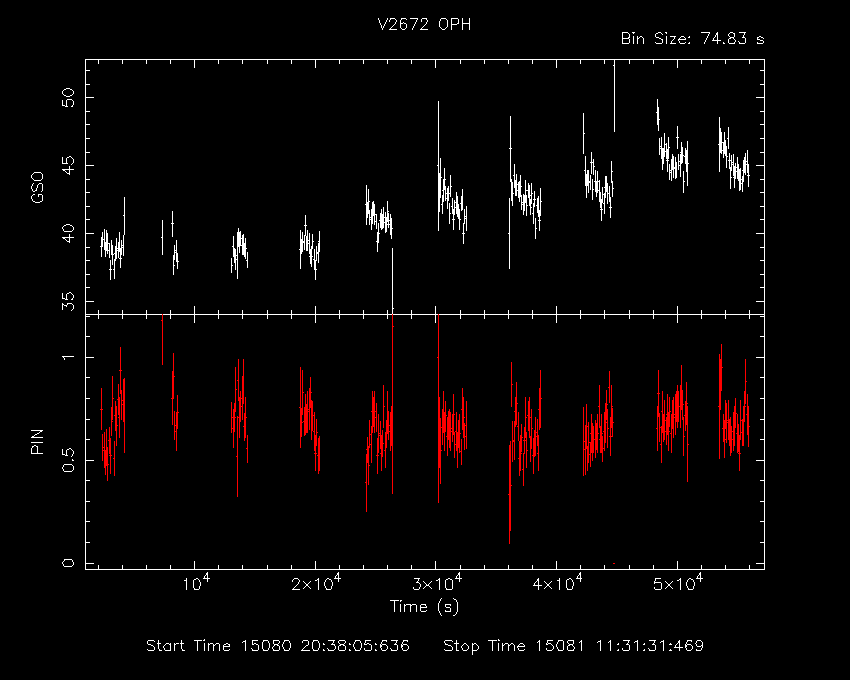Click the 'Time (s)' x-axis label

[x=424, y=606]
